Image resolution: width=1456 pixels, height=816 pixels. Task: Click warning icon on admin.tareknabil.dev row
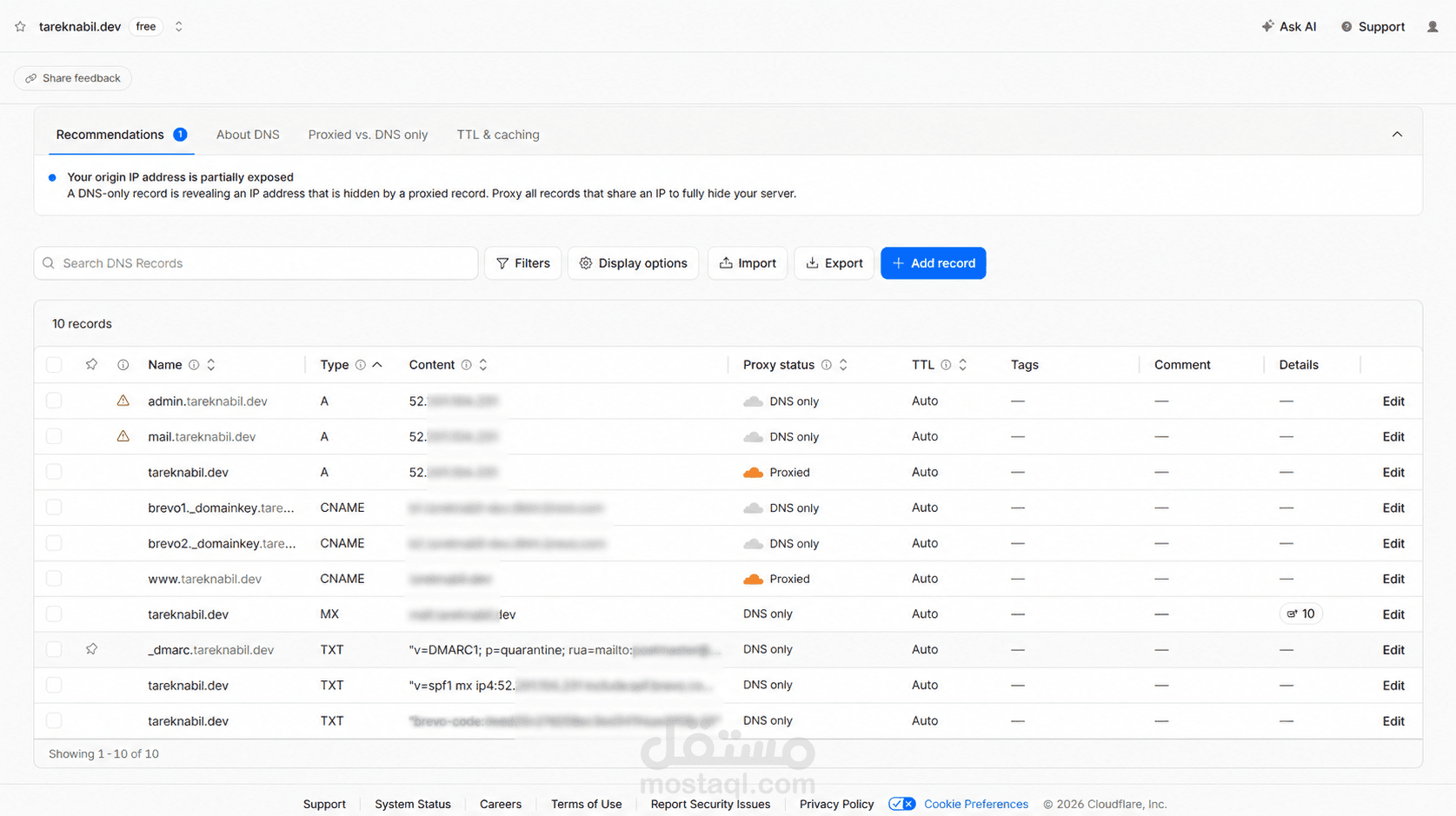pyautogui.click(x=123, y=401)
